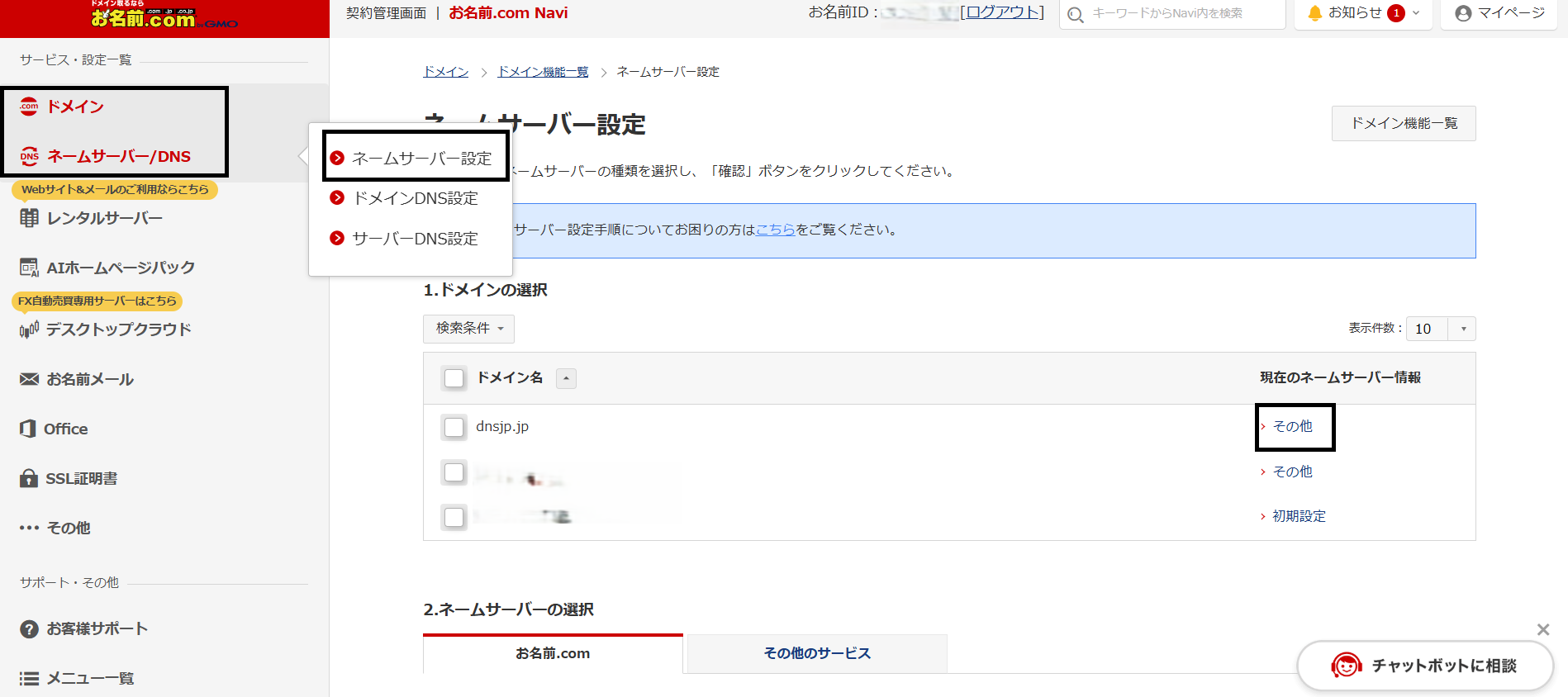This screenshot has height=697, width=1568.
Task: Click the chatbot mascot icon
Action: pos(1346,666)
